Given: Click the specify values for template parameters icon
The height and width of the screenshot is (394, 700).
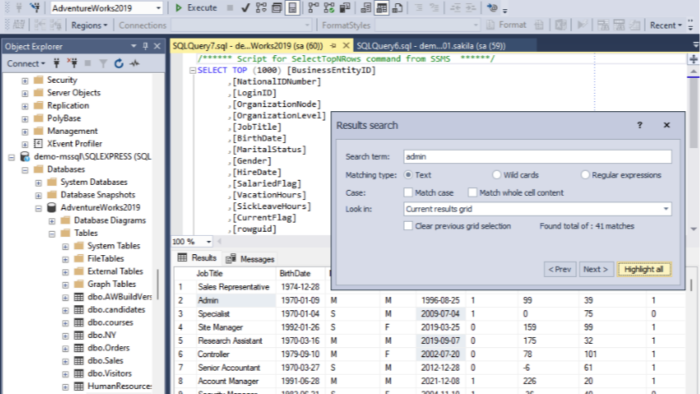Looking at the screenshot, I should click(x=492, y=8).
